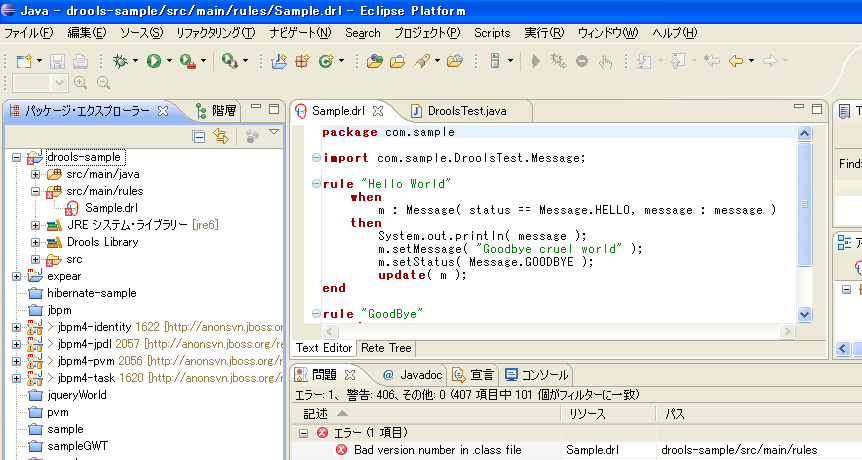
Task: Click the Debug bug icon
Action: coord(120,61)
